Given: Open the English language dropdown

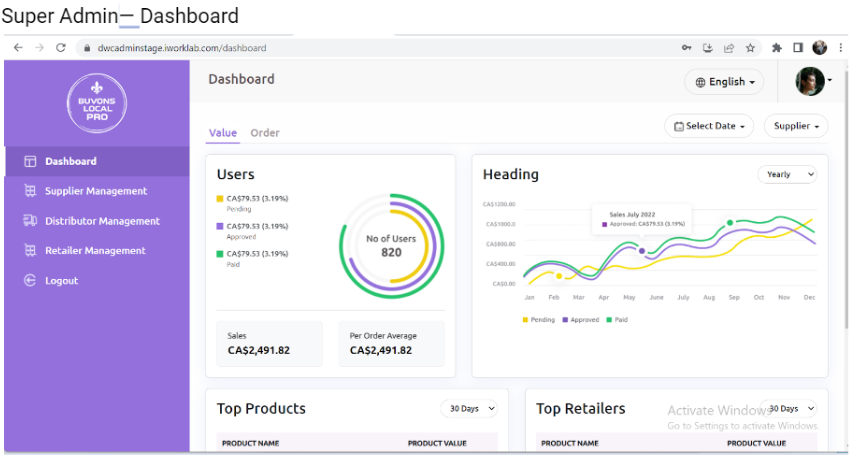Looking at the screenshot, I should tap(725, 82).
